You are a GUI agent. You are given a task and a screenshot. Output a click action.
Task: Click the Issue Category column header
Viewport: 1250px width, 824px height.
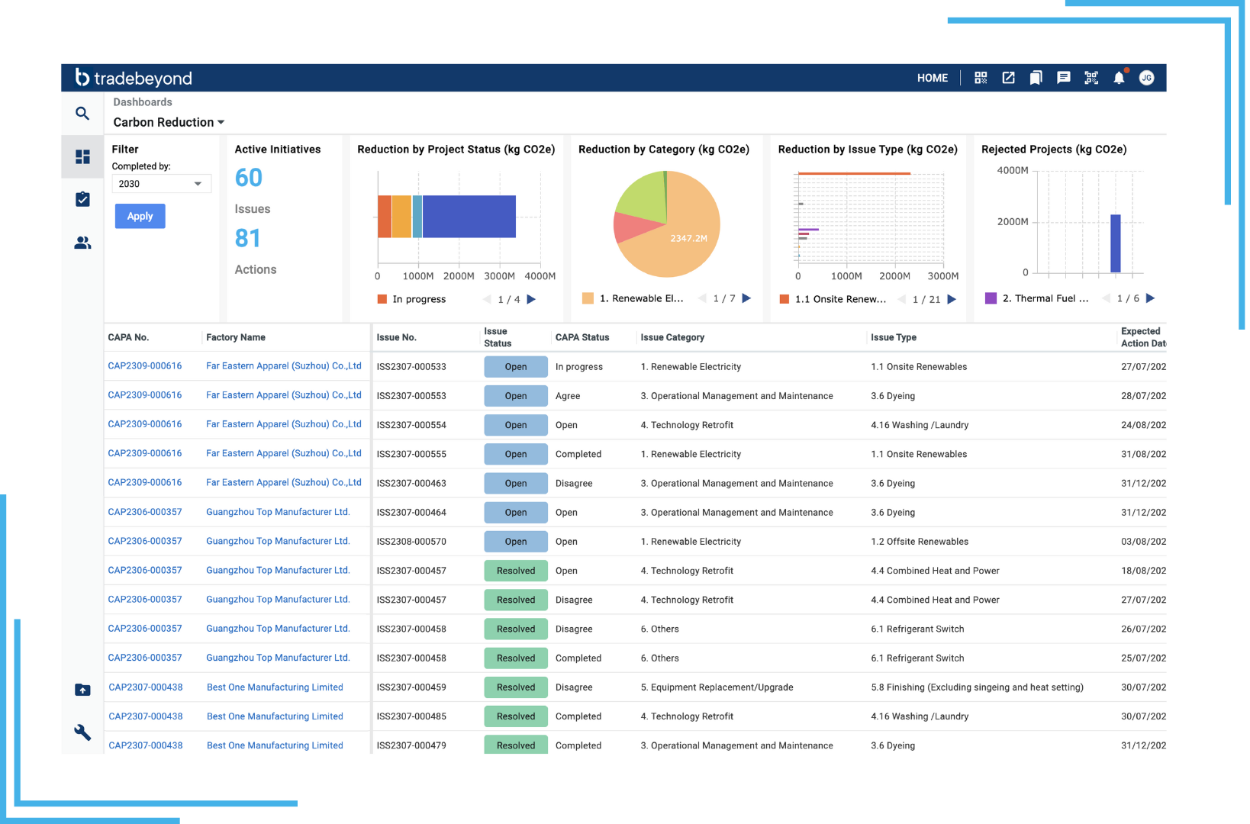672,337
